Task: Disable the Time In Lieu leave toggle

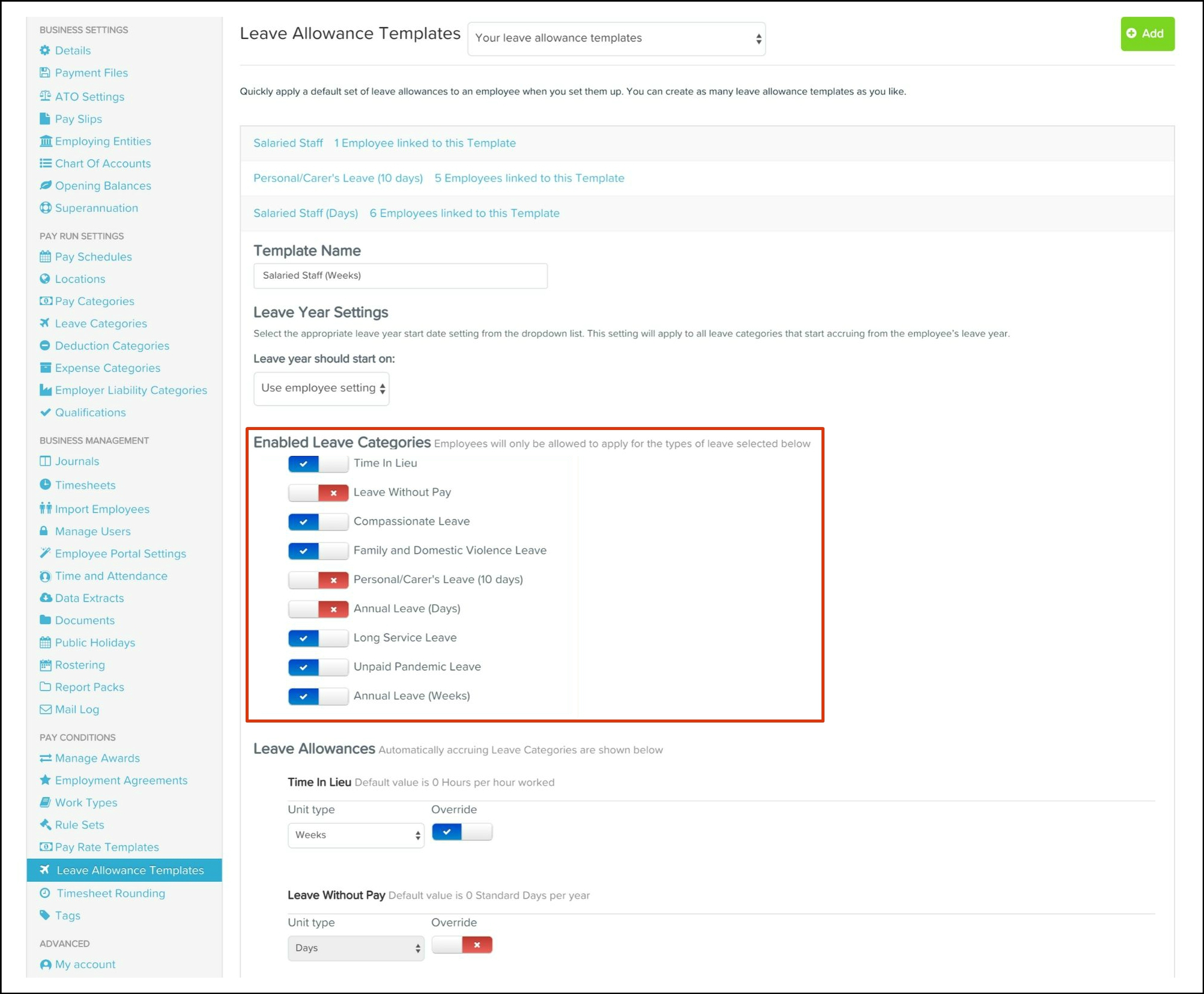Action: pyautogui.click(x=318, y=464)
